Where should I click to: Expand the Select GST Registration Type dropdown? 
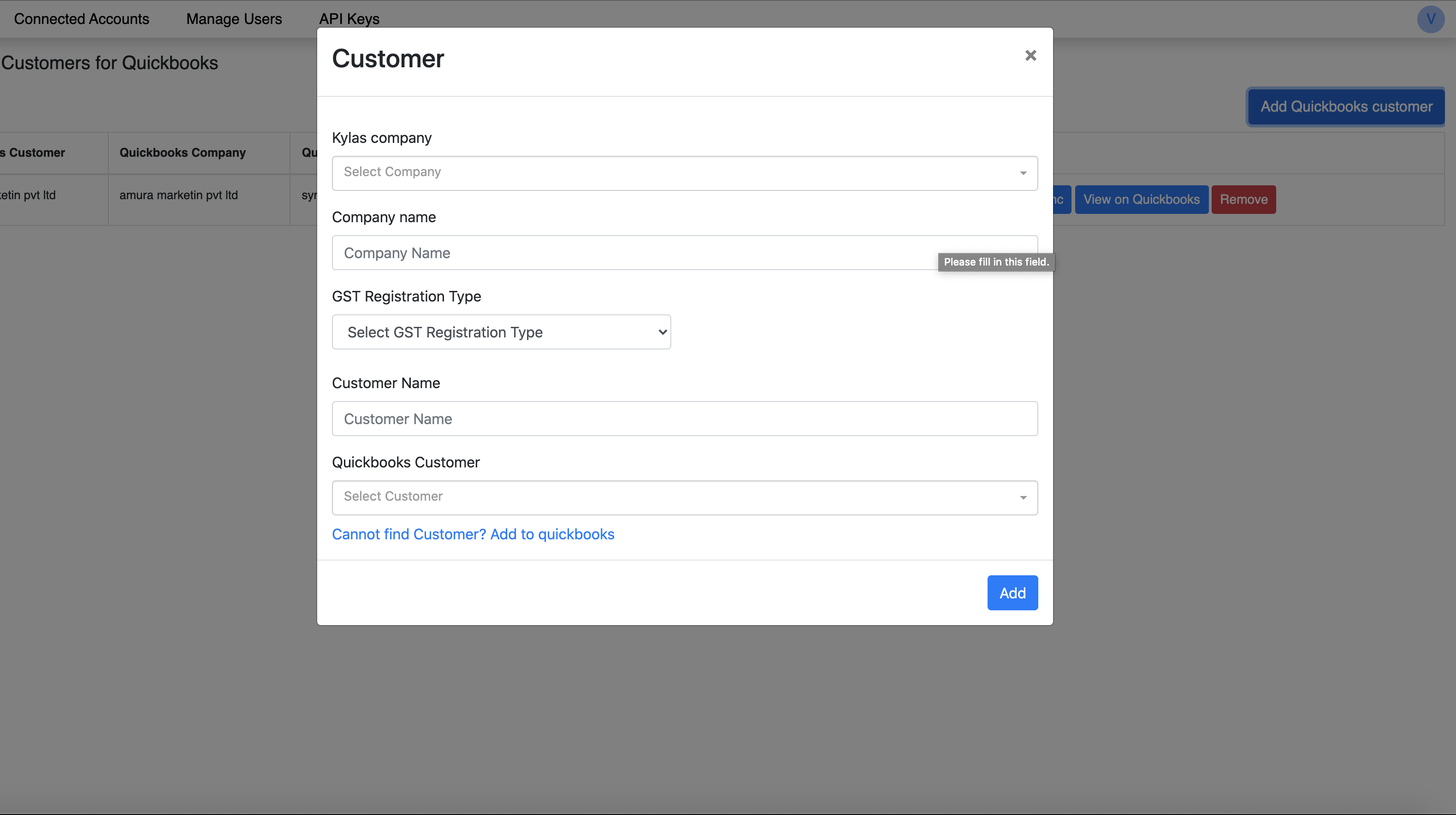[x=501, y=332]
